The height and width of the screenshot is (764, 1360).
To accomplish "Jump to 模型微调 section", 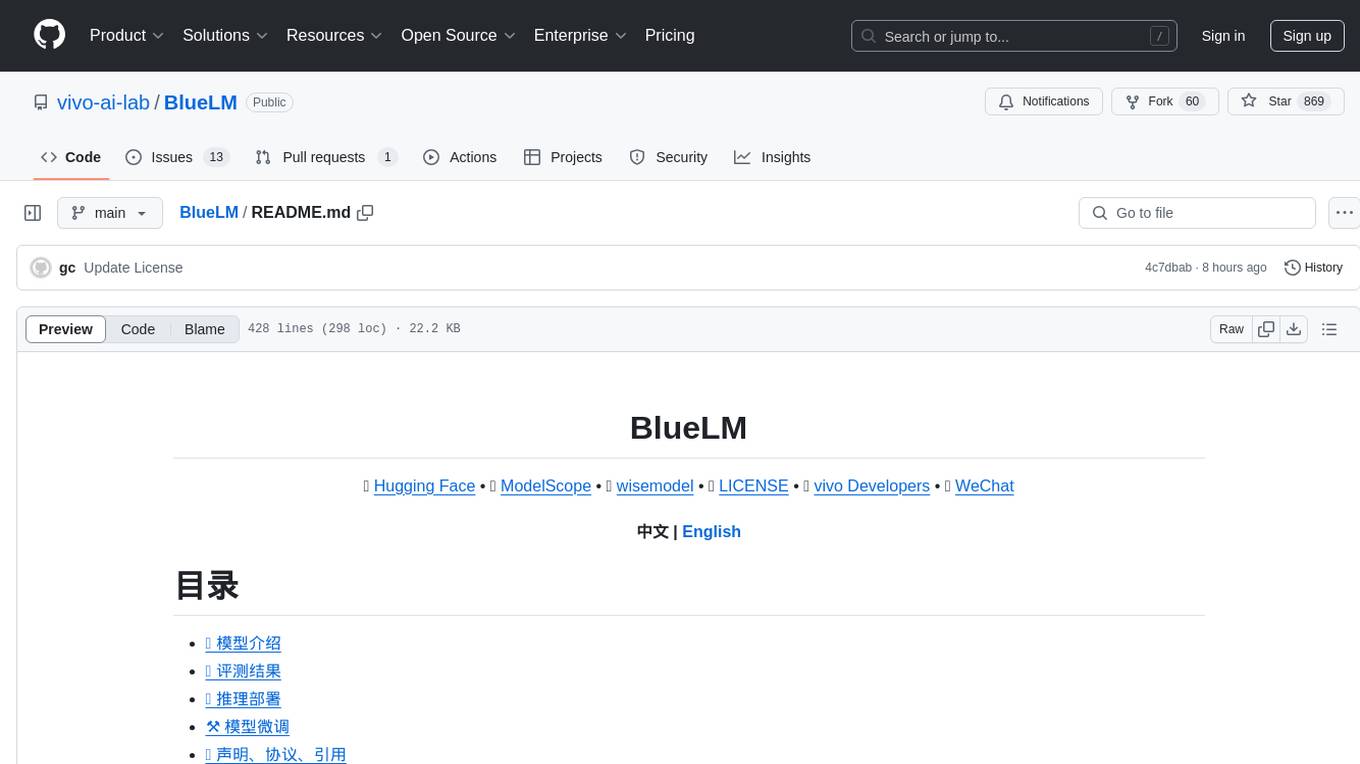I will (x=247, y=727).
